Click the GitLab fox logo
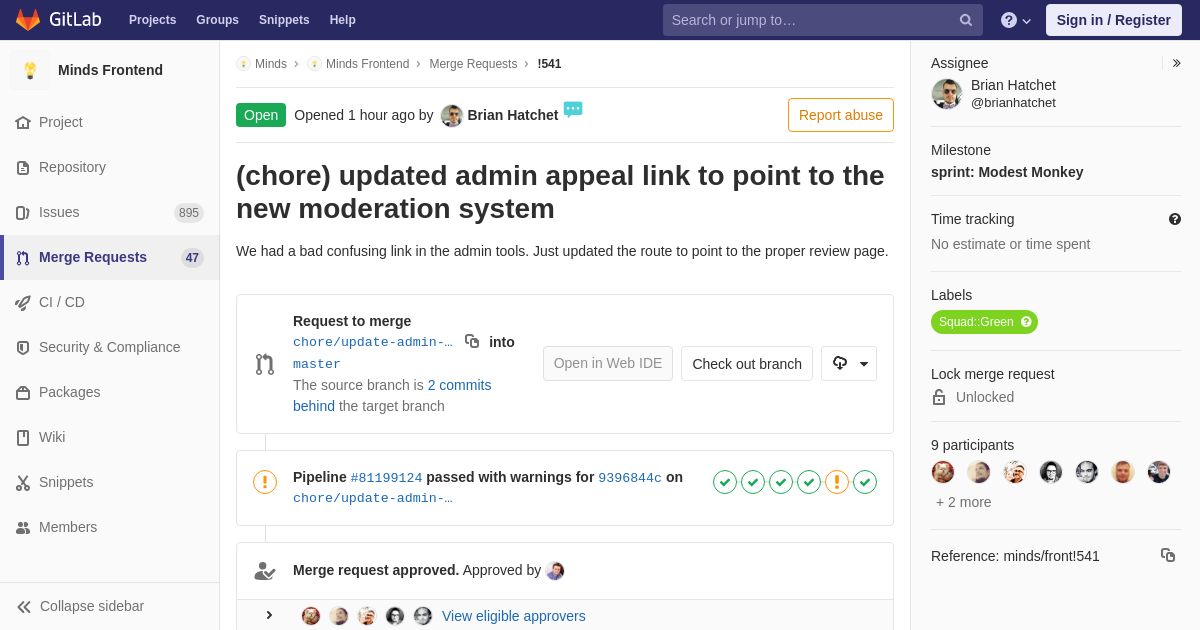Image resolution: width=1200 pixels, height=630 pixels. click(x=28, y=20)
